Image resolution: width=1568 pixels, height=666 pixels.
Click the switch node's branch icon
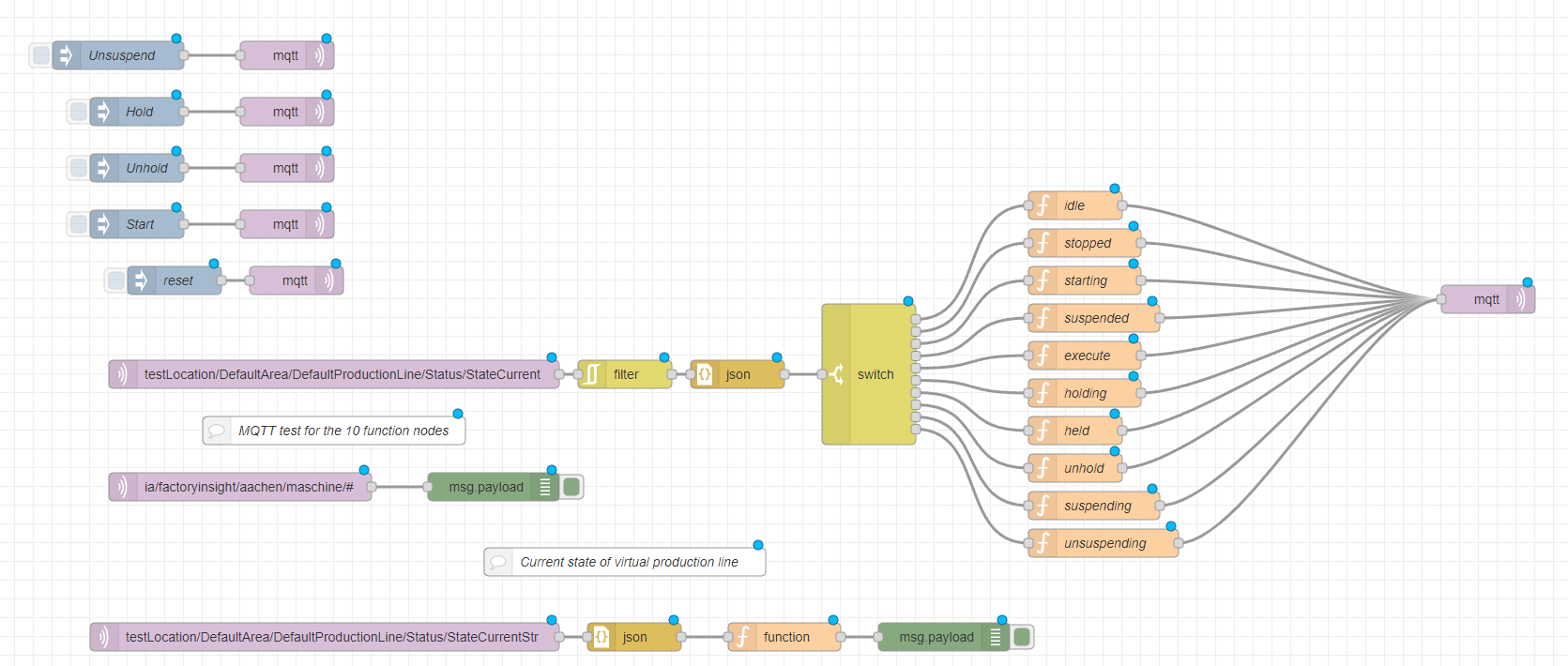tap(836, 374)
